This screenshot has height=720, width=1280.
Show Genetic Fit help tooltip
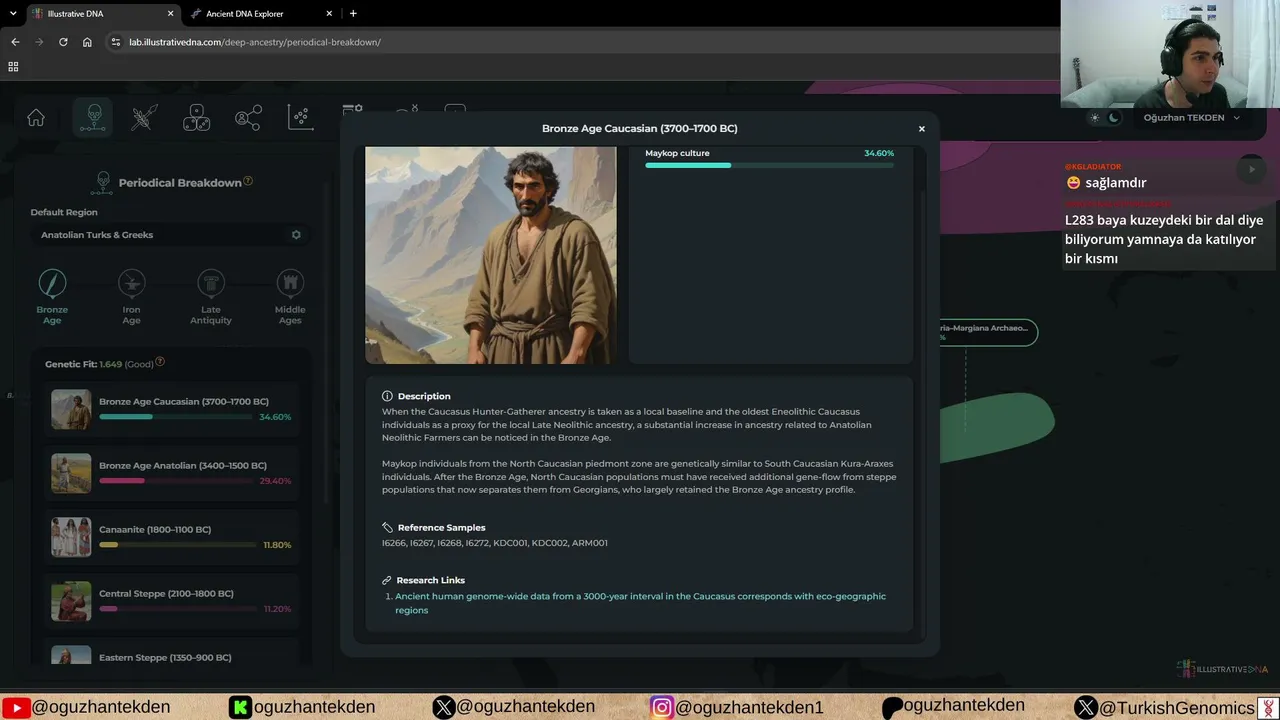pyautogui.click(x=160, y=362)
